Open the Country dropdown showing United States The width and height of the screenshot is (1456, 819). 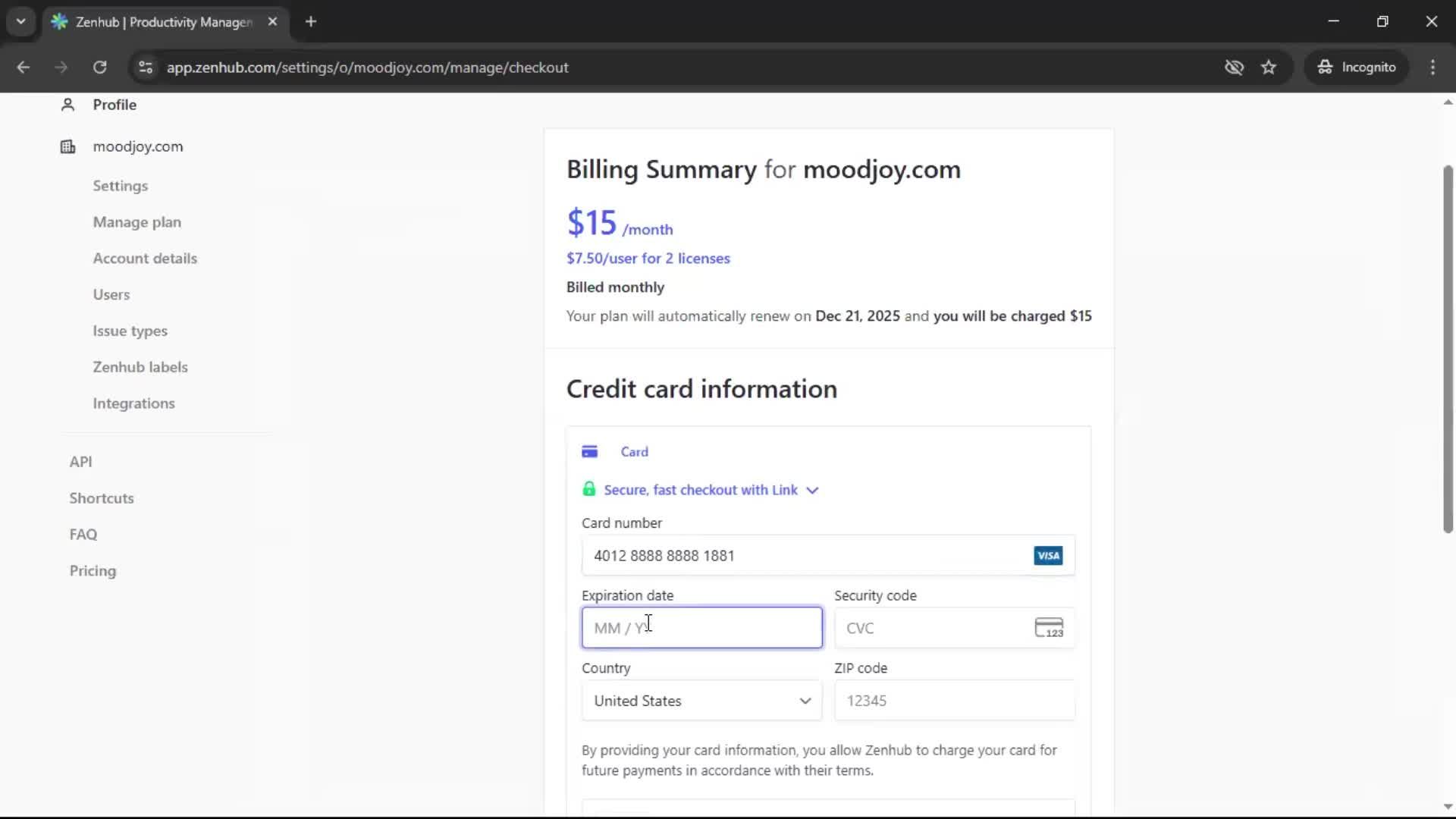pos(701,701)
